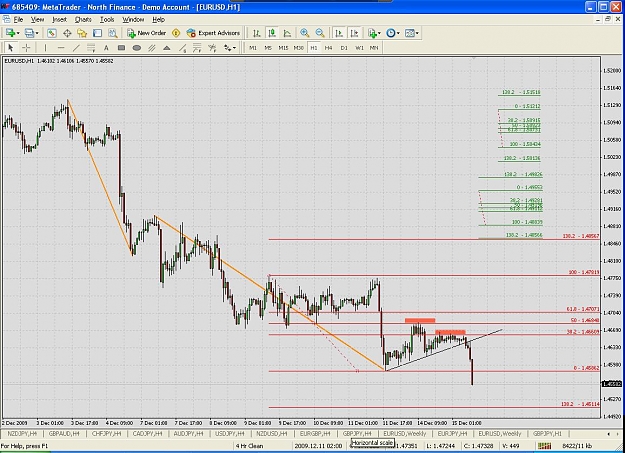Switch to the NZDJPY,H4 chart tab

(x=22, y=433)
